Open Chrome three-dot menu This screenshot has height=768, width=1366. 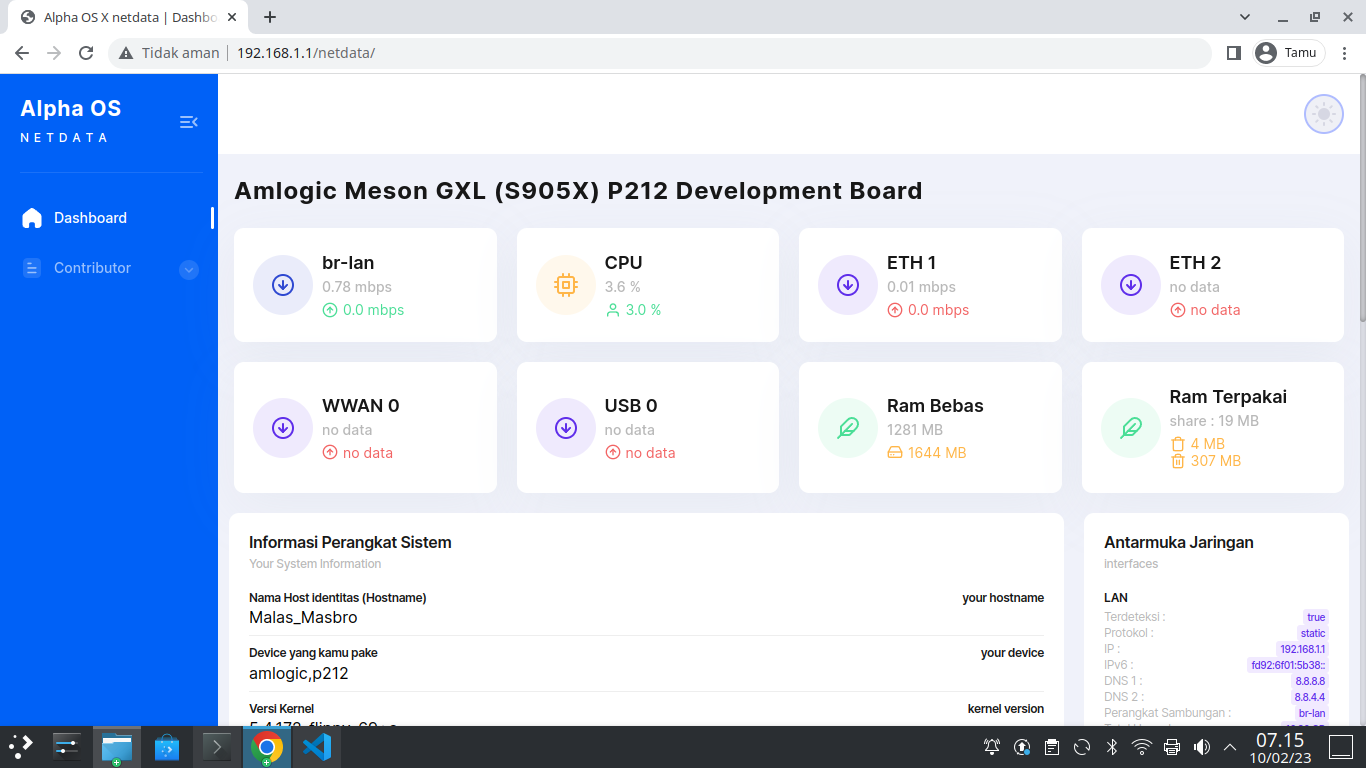pyautogui.click(x=1344, y=53)
